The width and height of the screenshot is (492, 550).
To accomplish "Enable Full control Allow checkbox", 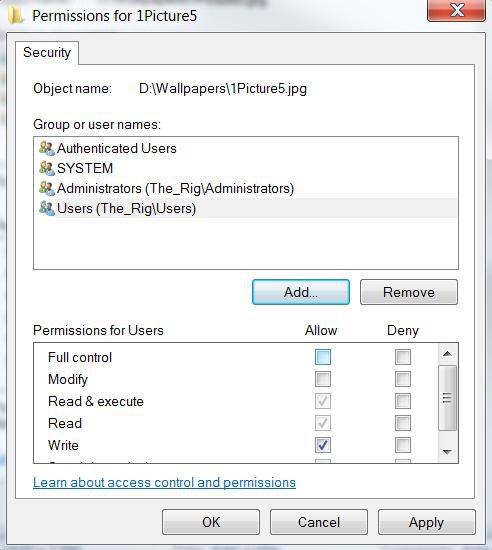I will 323,357.
